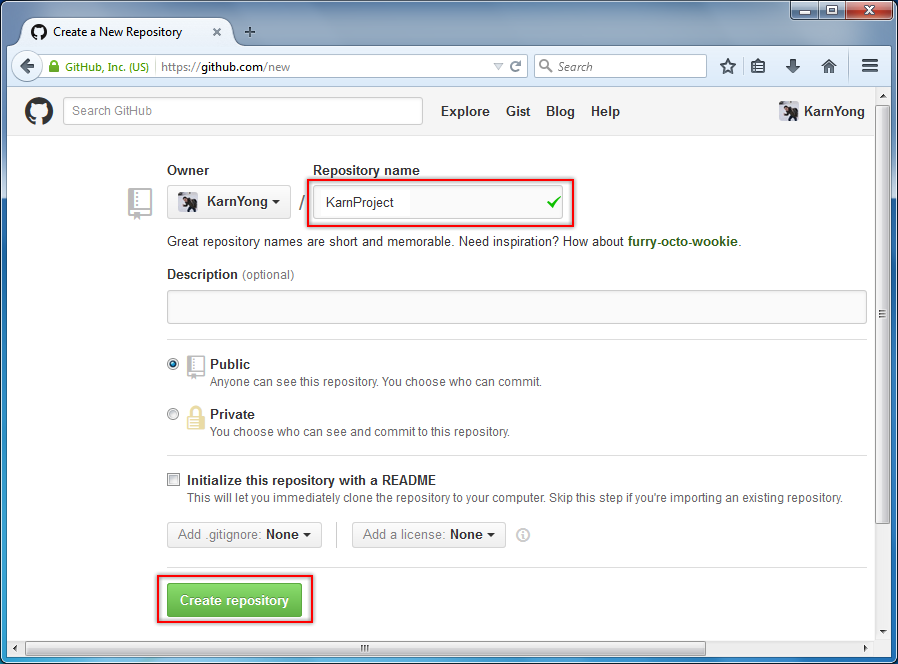Click the furry-octo-wookie name suggestion

[x=682, y=242]
